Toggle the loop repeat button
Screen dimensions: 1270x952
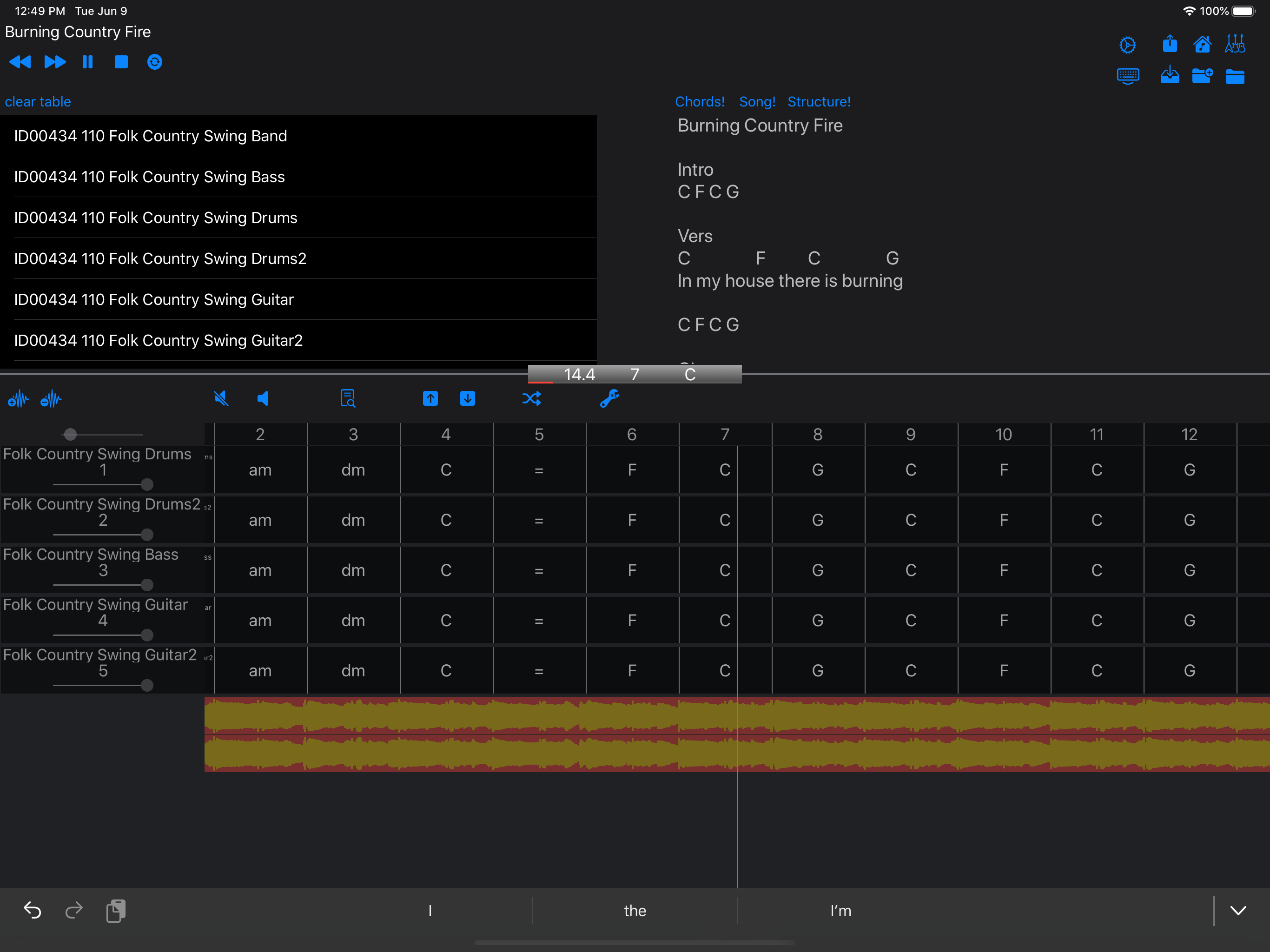(154, 62)
